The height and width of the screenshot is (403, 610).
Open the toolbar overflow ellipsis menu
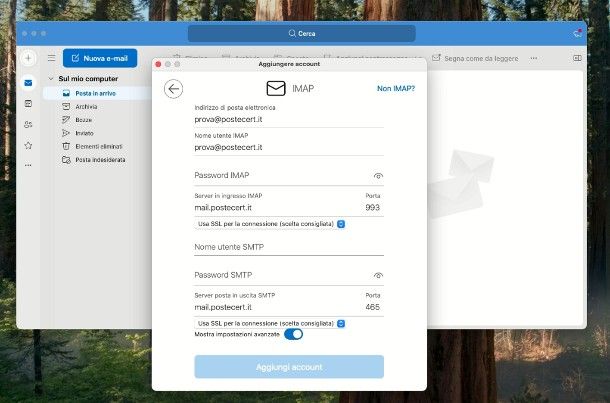[534, 58]
